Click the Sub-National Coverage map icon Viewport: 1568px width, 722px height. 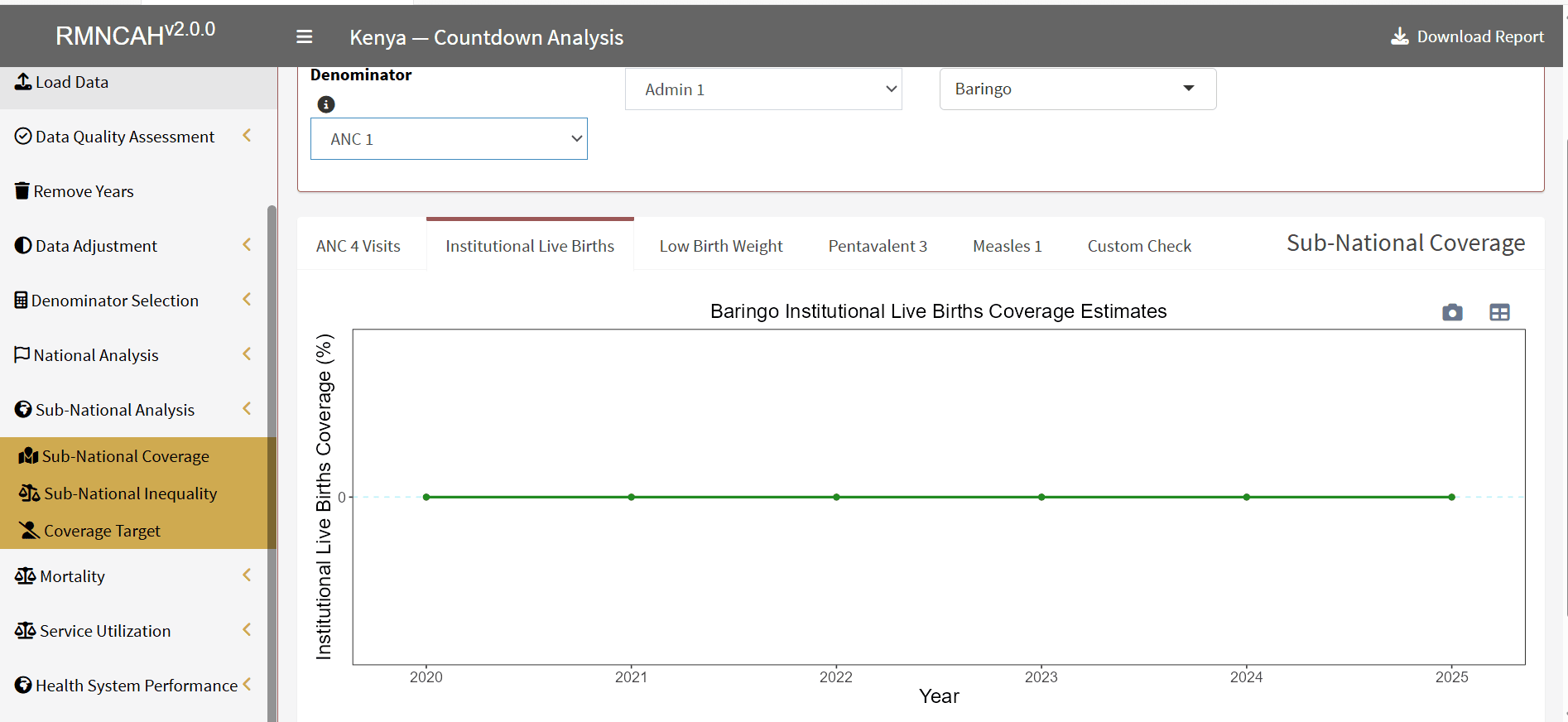[x=28, y=456]
